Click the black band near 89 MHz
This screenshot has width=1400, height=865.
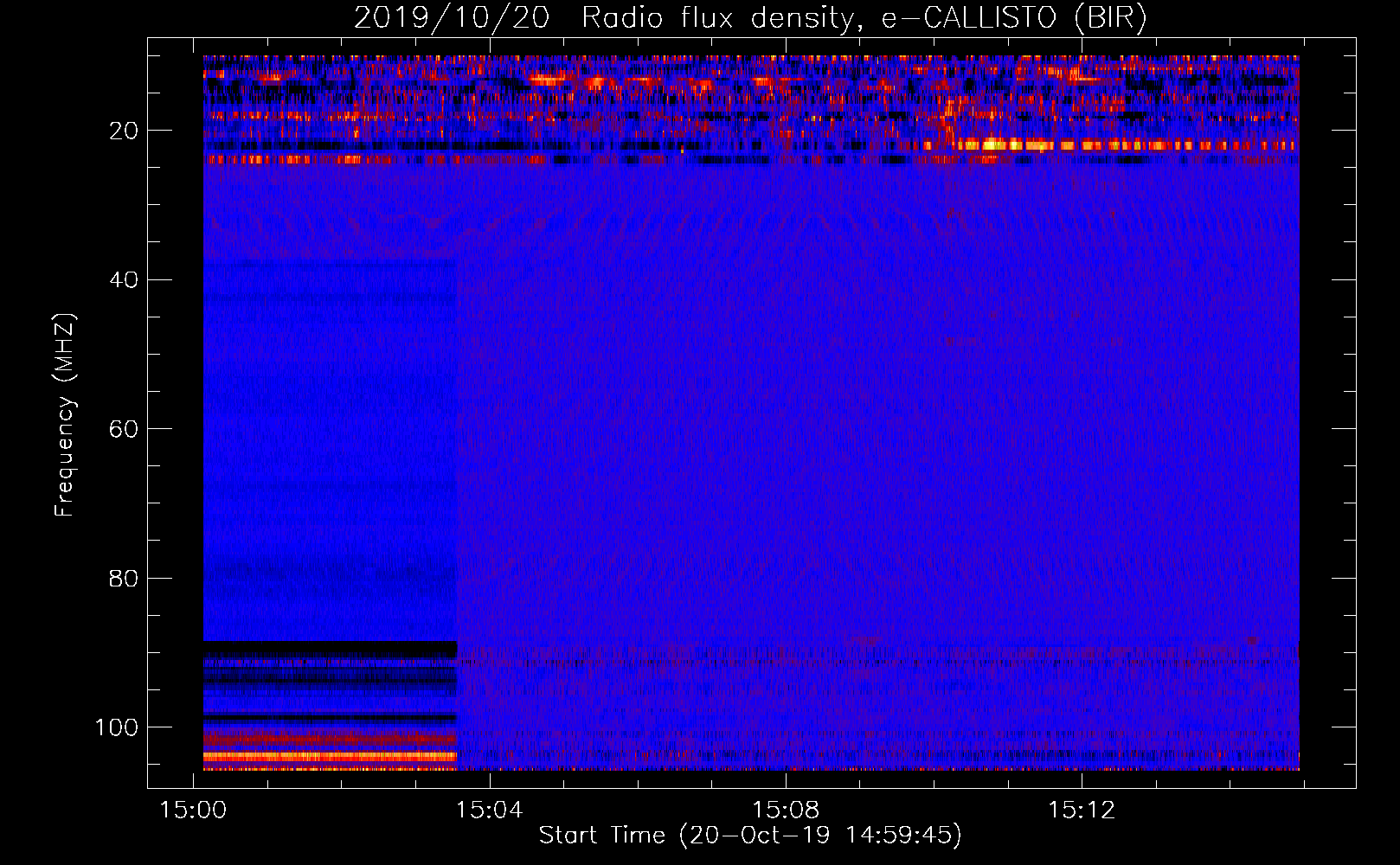click(330, 649)
